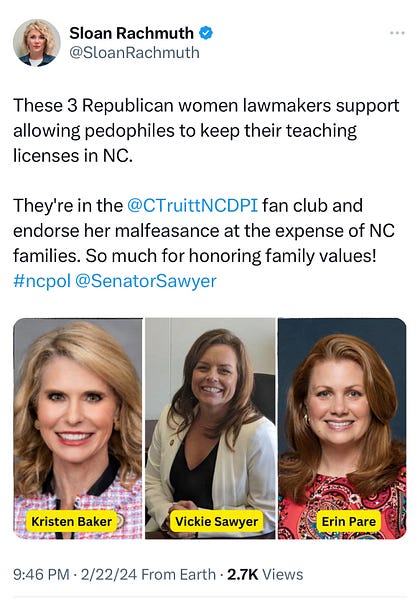
Task: Click the Vickie Sawyer yellow name label
Action: [x=217, y=521]
